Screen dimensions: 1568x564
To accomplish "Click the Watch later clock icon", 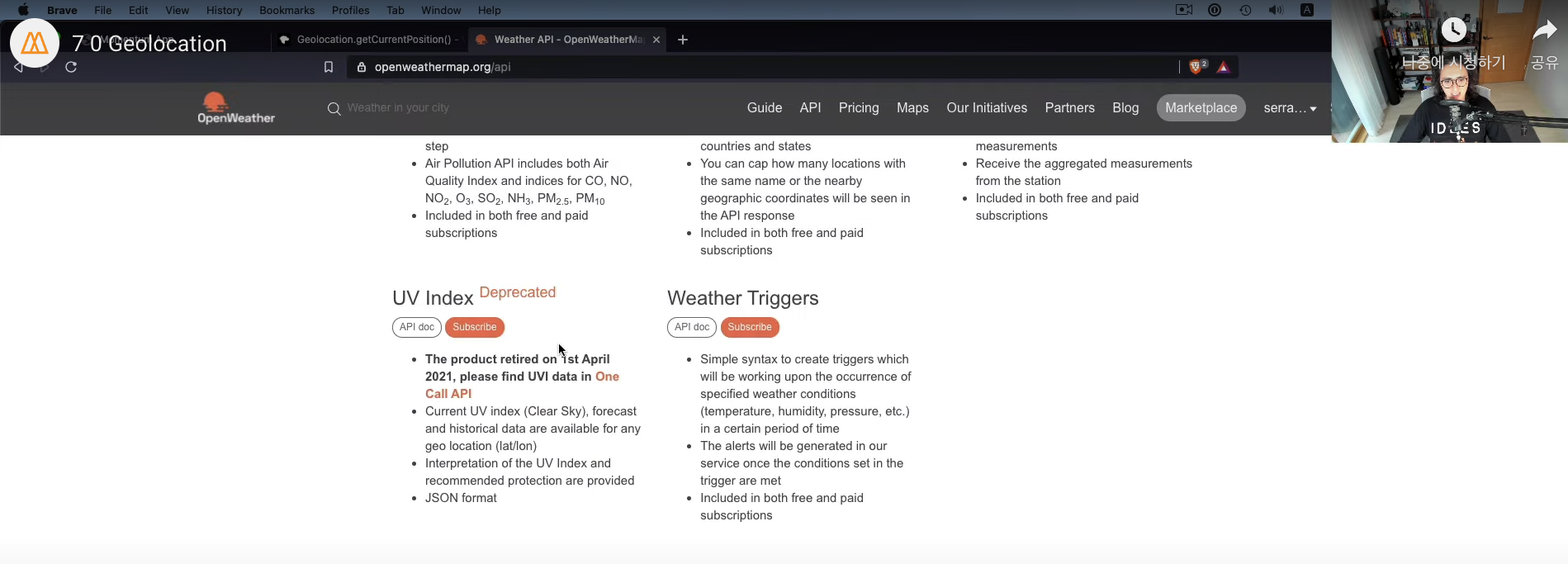I will pyautogui.click(x=1453, y=30).
